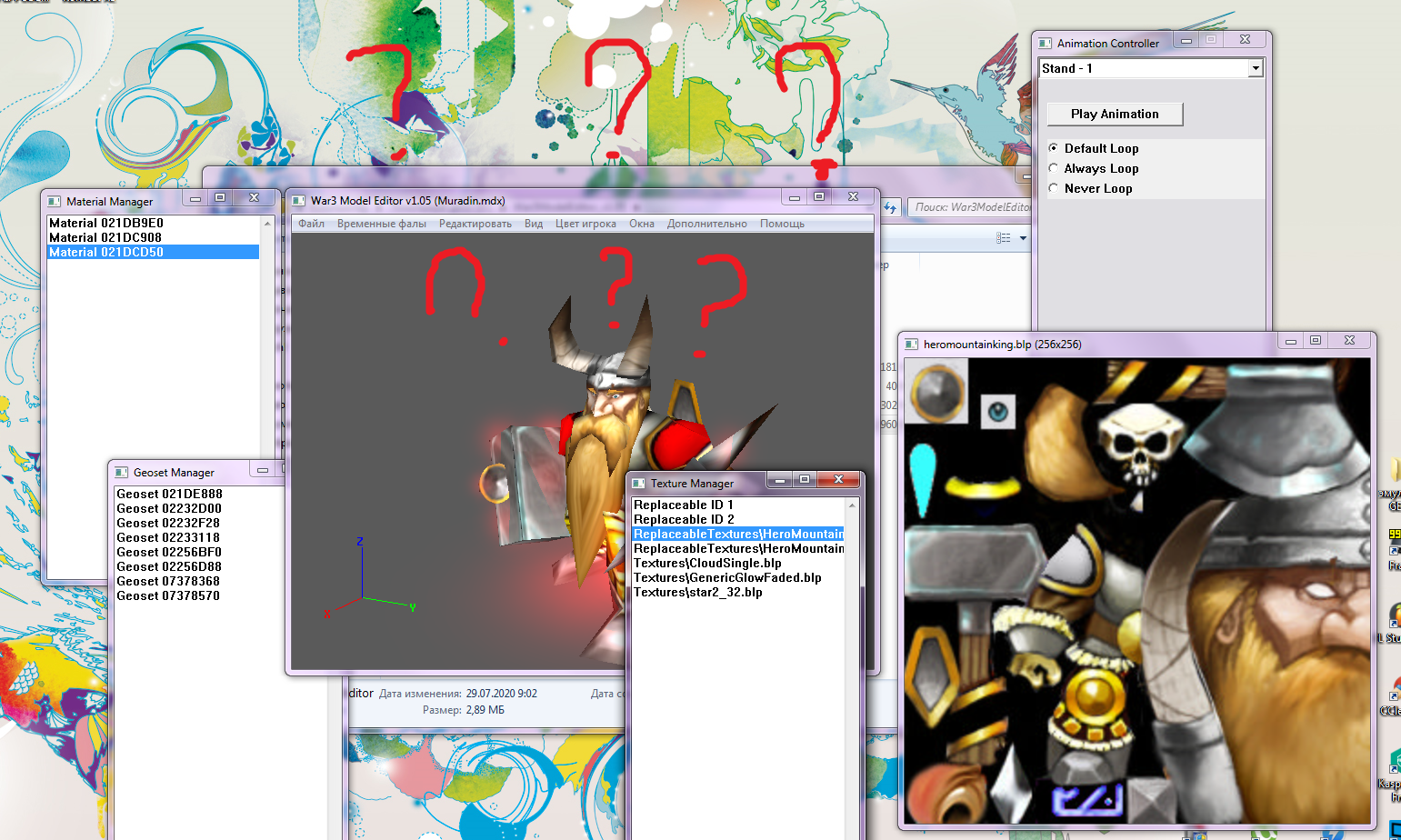
Task: Open the Окна menu
Action: pos(642,224)
